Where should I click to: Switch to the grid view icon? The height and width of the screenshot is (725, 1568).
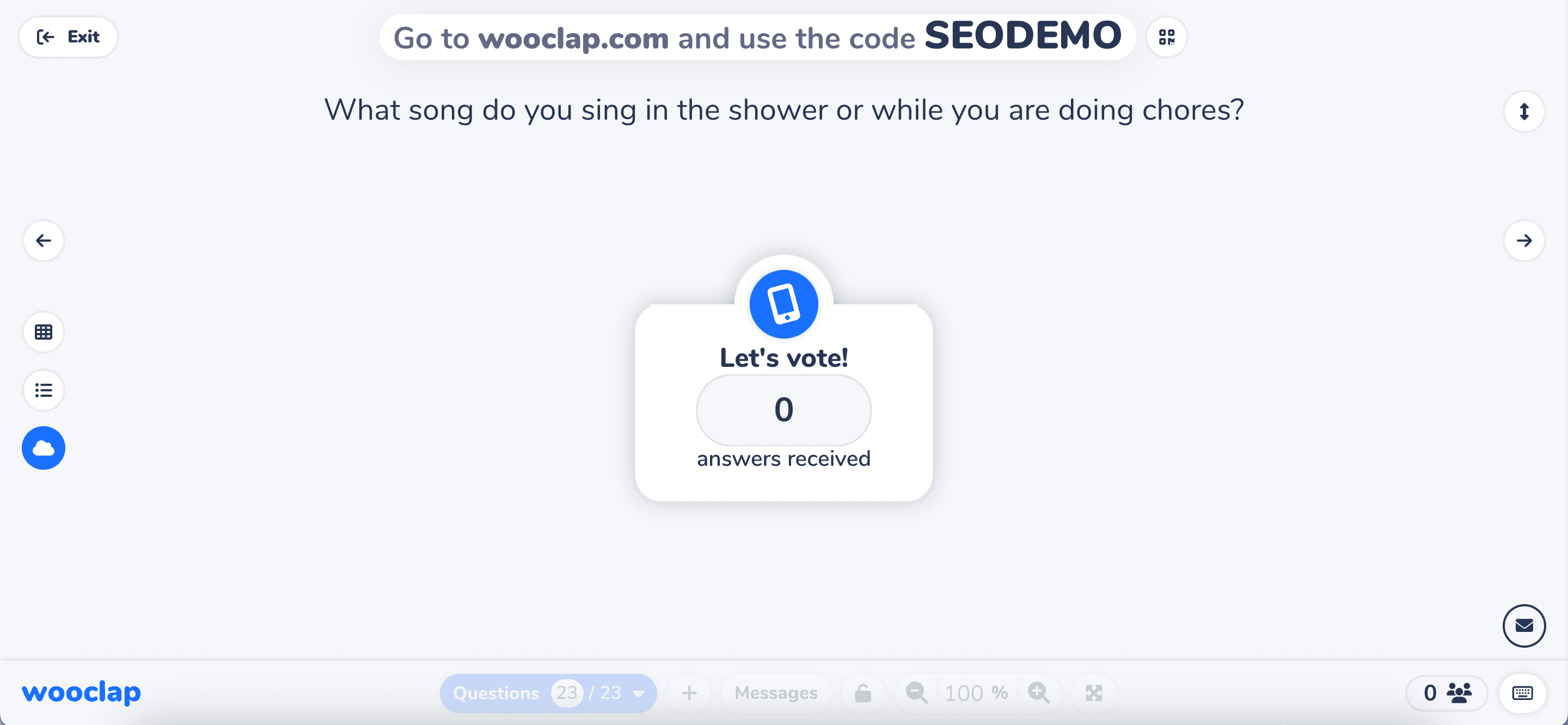click(x=43, y=332)
